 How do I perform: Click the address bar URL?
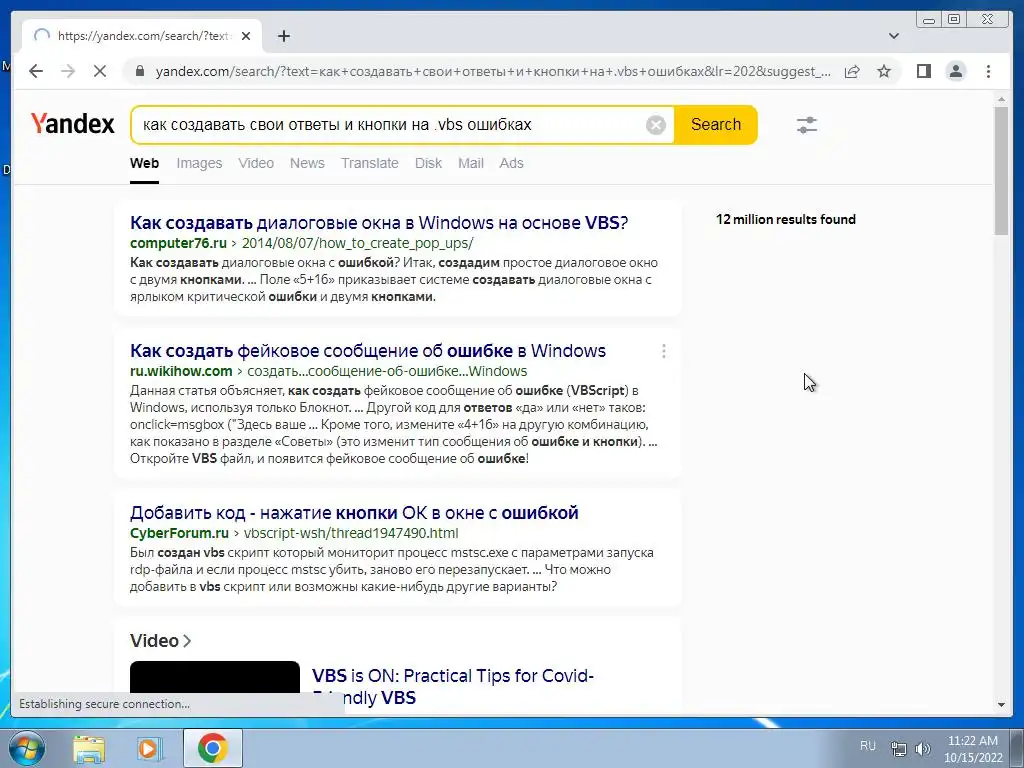493,71
